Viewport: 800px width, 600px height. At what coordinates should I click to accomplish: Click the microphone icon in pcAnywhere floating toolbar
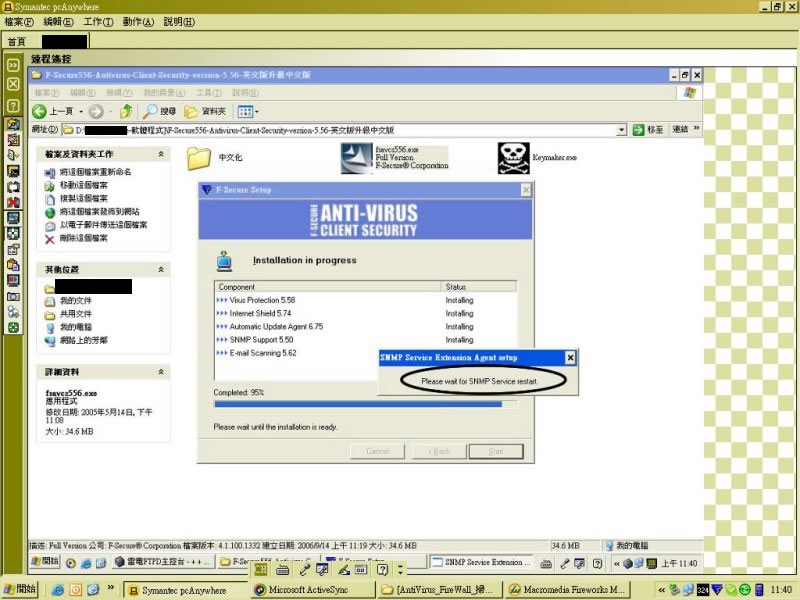tap(305, 570)
